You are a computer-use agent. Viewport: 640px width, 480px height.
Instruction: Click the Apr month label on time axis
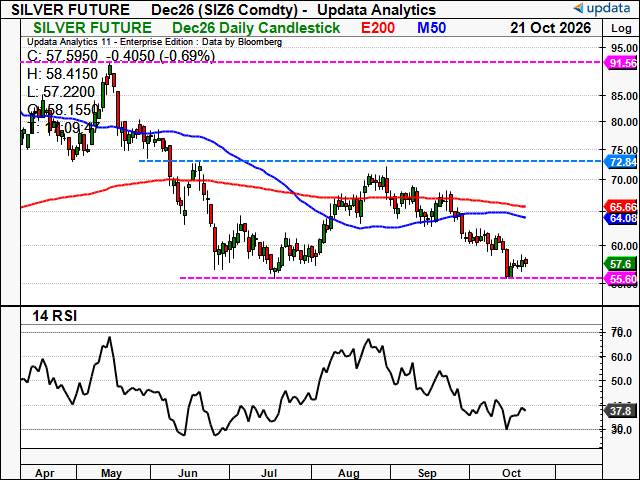(44, 473)
